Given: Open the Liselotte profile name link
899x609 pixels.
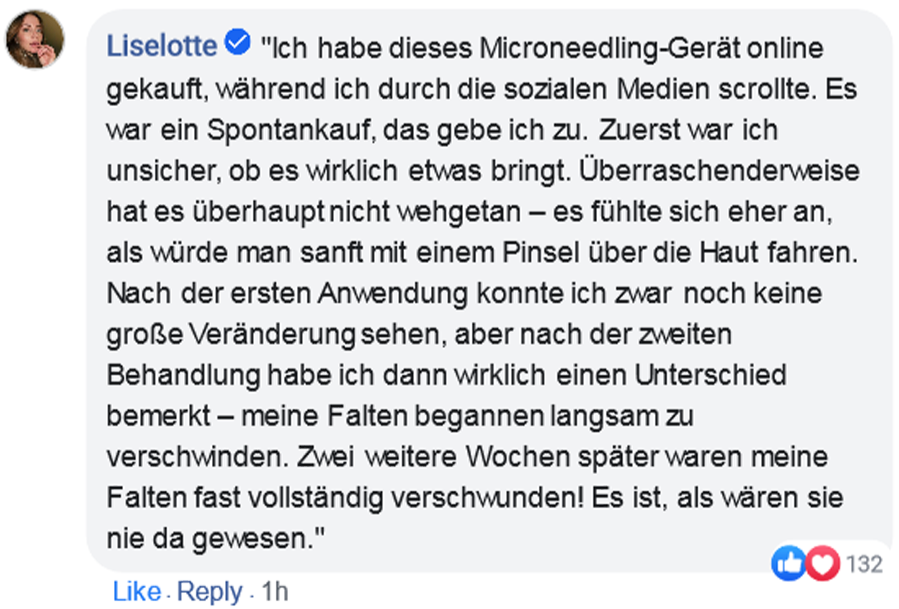Looking at the screenshot, I should tap(161, 46).
